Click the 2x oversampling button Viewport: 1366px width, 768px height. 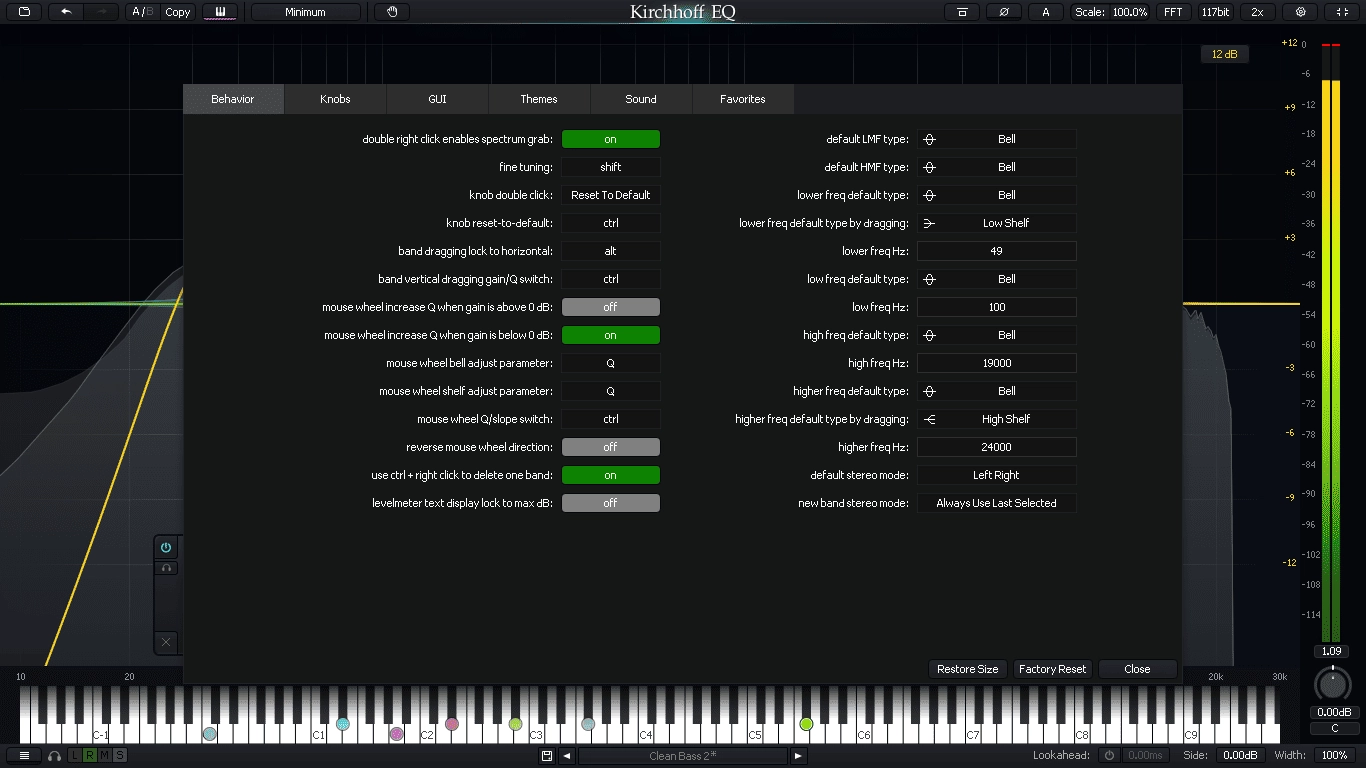coord(1257,12)
